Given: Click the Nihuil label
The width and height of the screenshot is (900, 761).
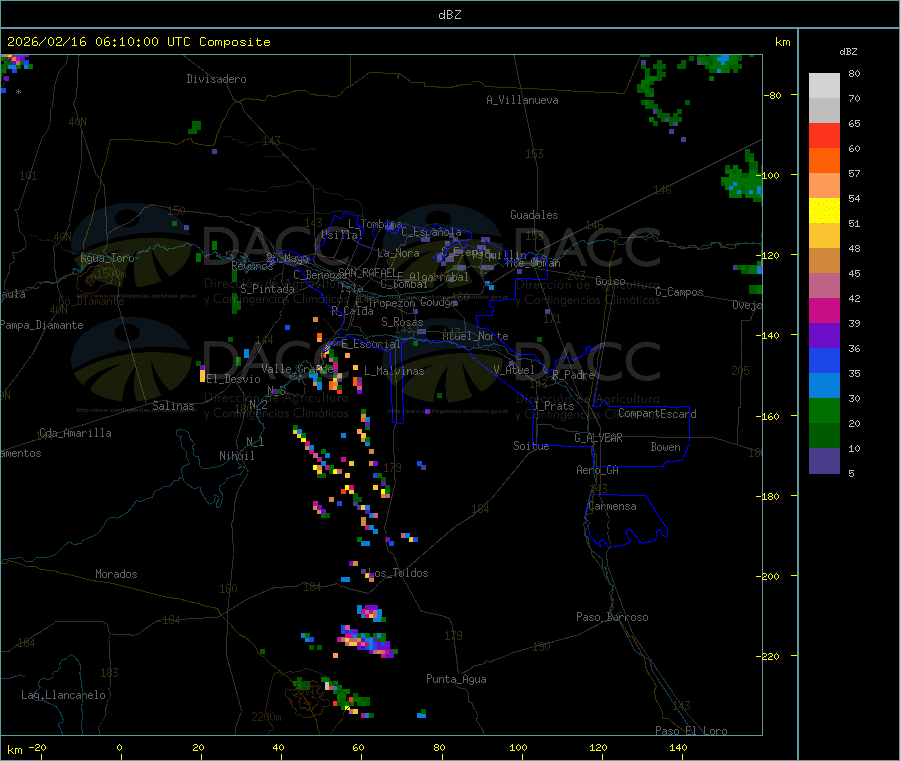Looking at the screenshot, I should 236,456.
